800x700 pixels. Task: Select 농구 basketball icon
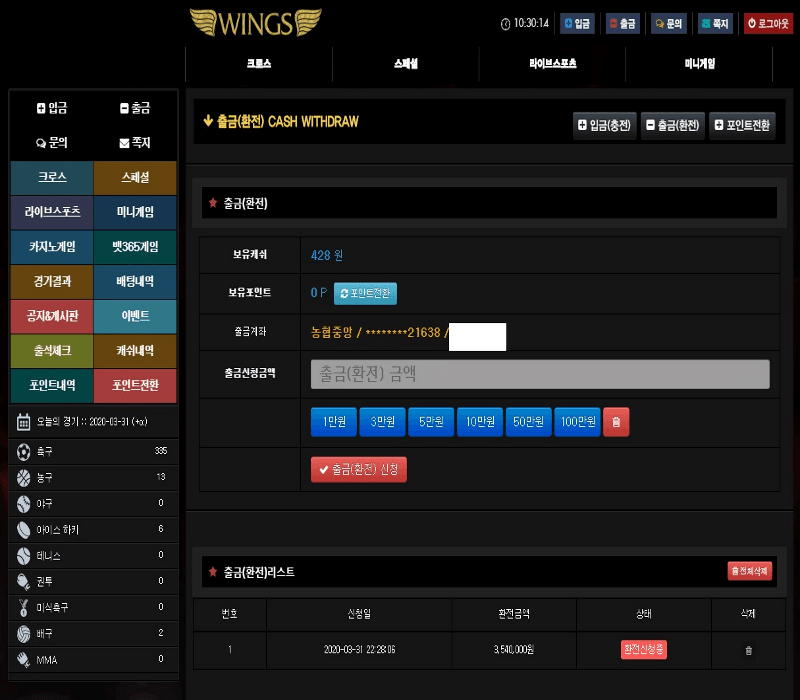click(23, 478)
